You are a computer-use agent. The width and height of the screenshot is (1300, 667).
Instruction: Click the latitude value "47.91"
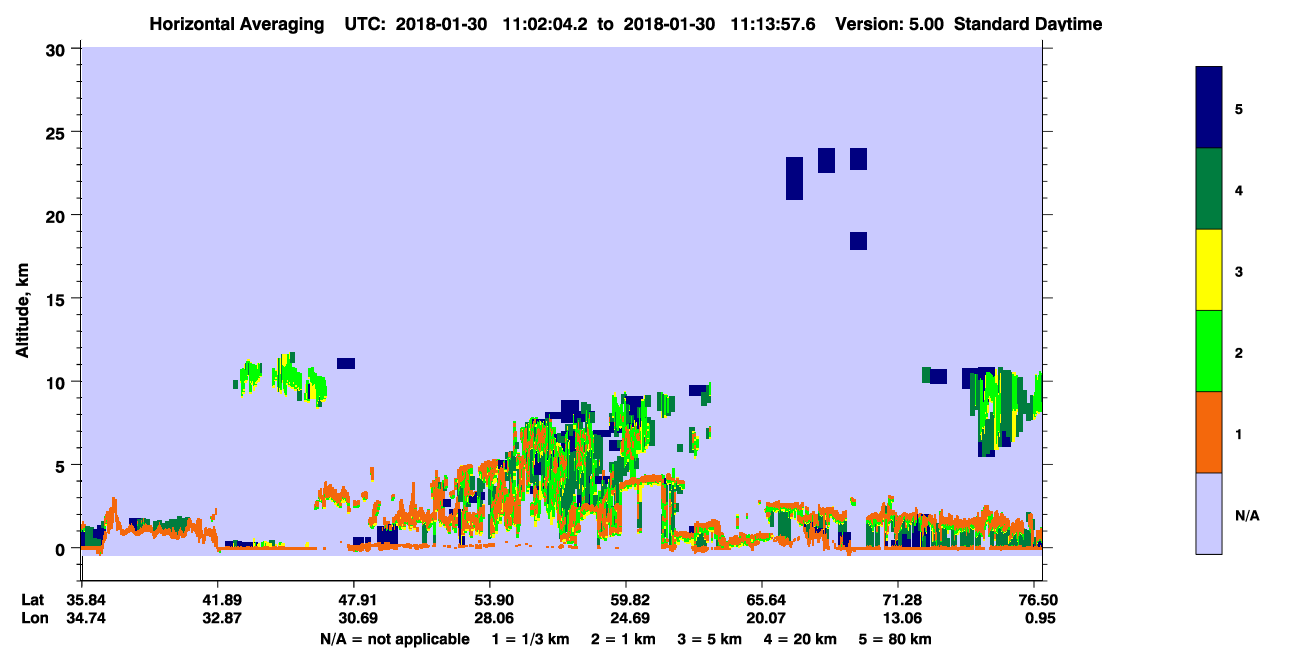[353, 600]
